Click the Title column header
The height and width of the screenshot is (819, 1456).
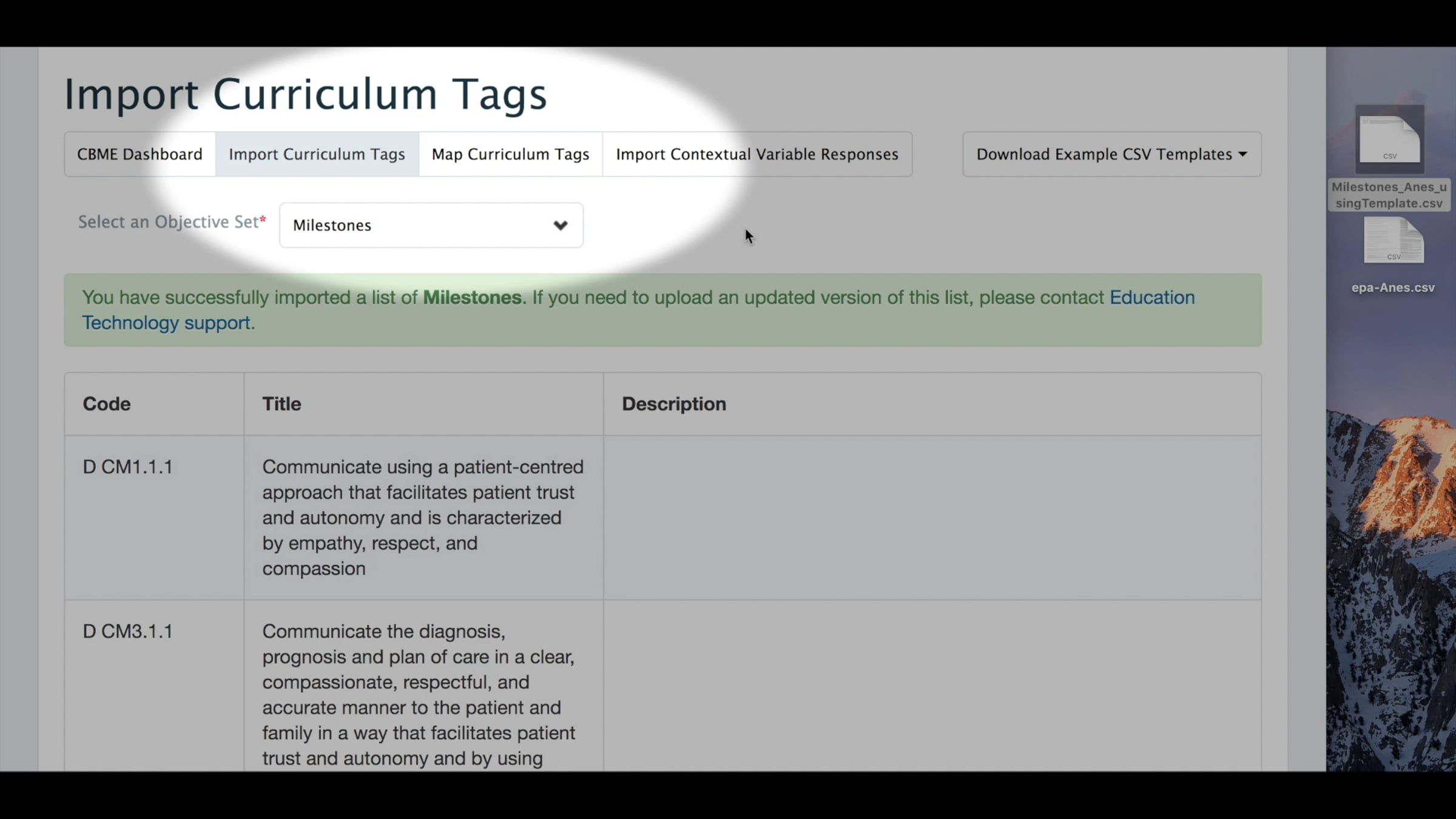[281, 403]
